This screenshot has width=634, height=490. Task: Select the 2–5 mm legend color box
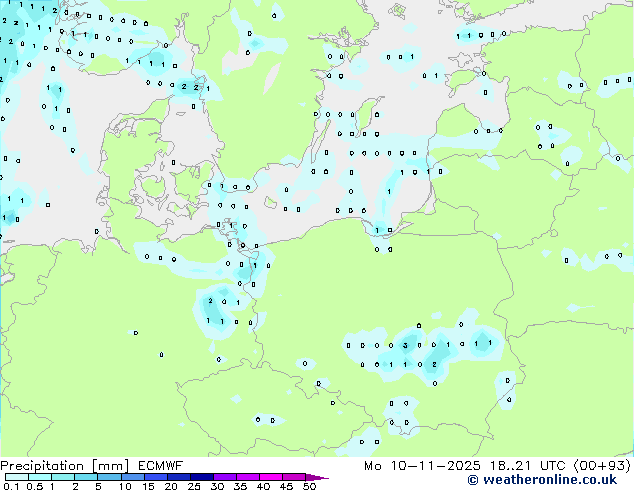coord(86,477)
